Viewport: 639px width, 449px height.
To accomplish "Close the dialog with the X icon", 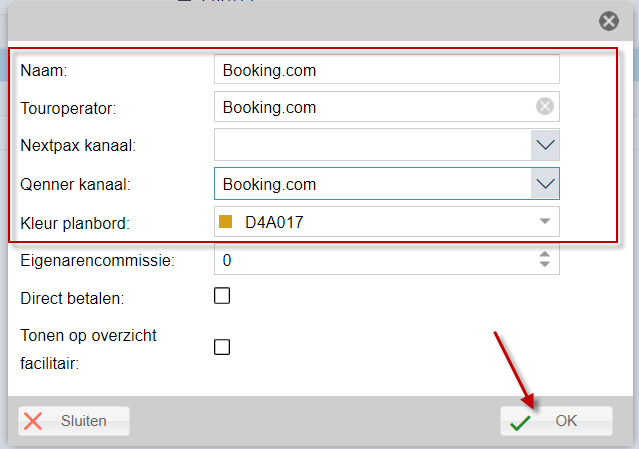I will click(x=609, y=21).
